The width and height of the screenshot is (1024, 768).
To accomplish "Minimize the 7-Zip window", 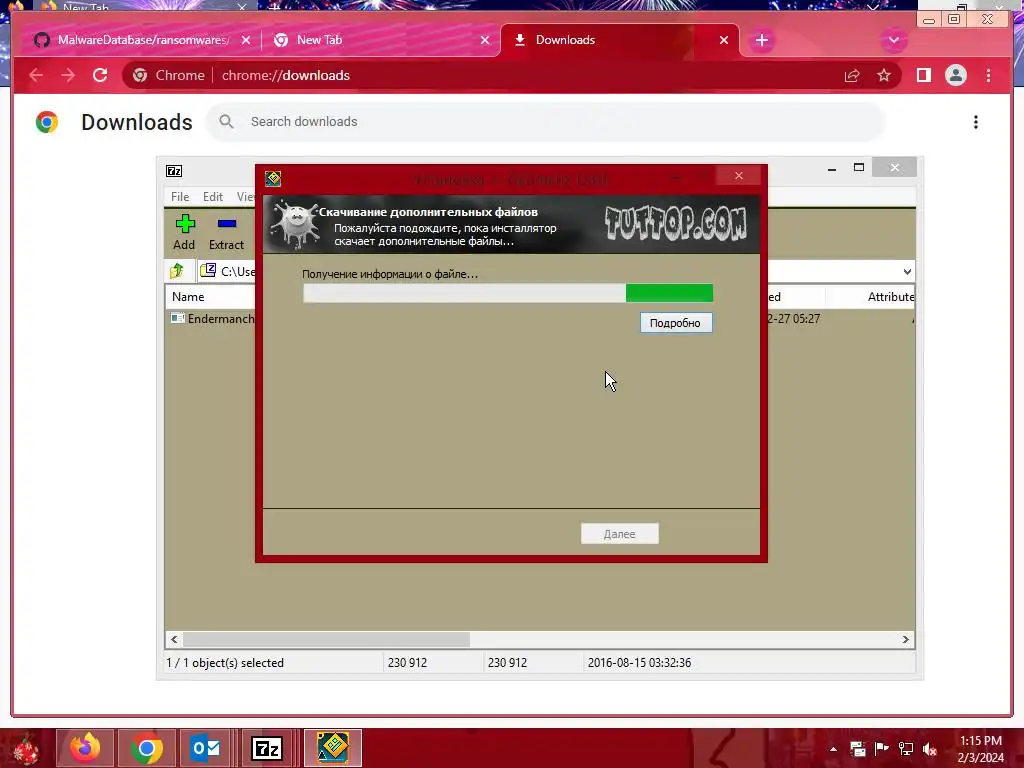I will coord(832,168).
